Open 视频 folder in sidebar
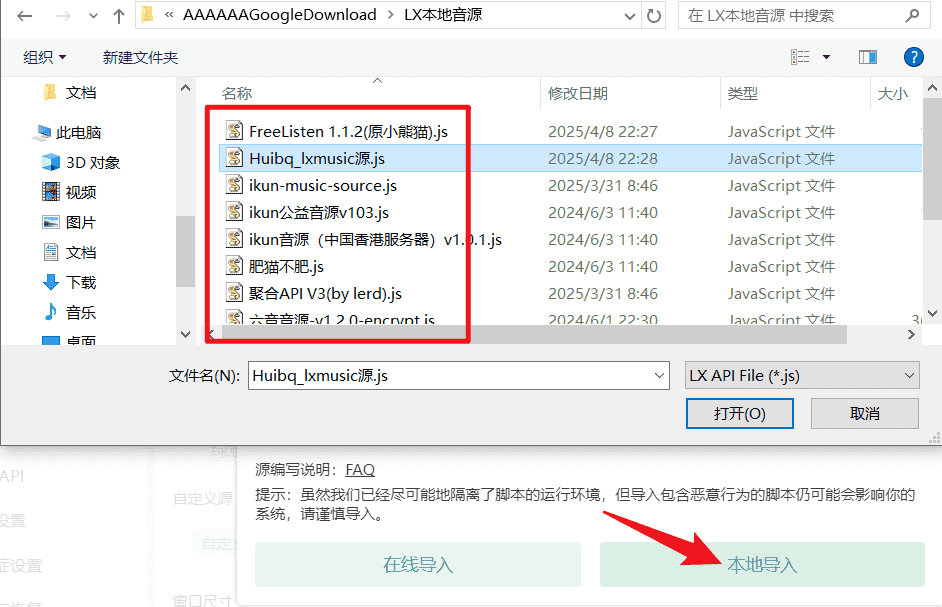Screen dimensions: 942x607 coord(81,192)
